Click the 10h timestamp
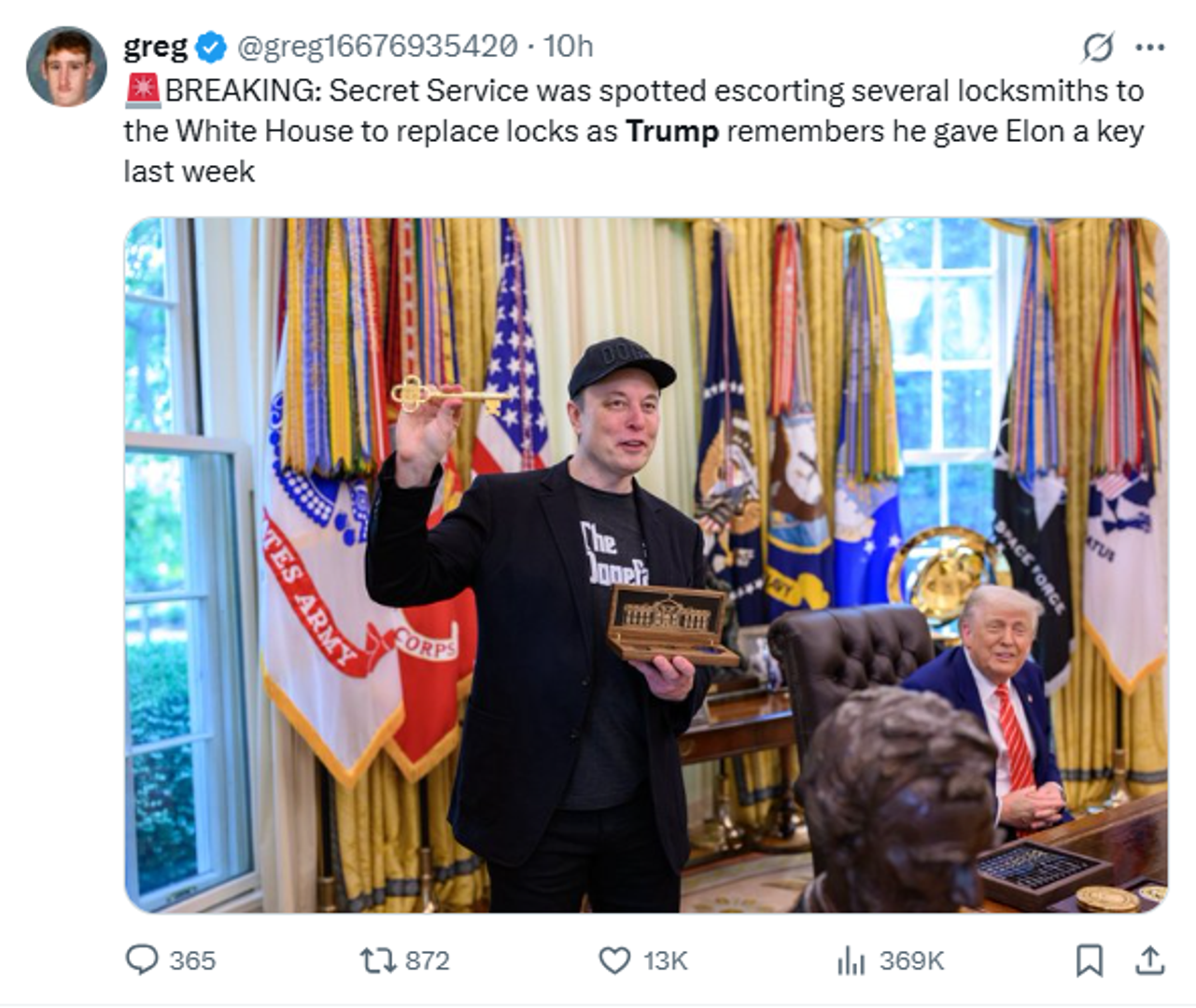This screenshot has width=1196, height=1008. click(568, 46)
